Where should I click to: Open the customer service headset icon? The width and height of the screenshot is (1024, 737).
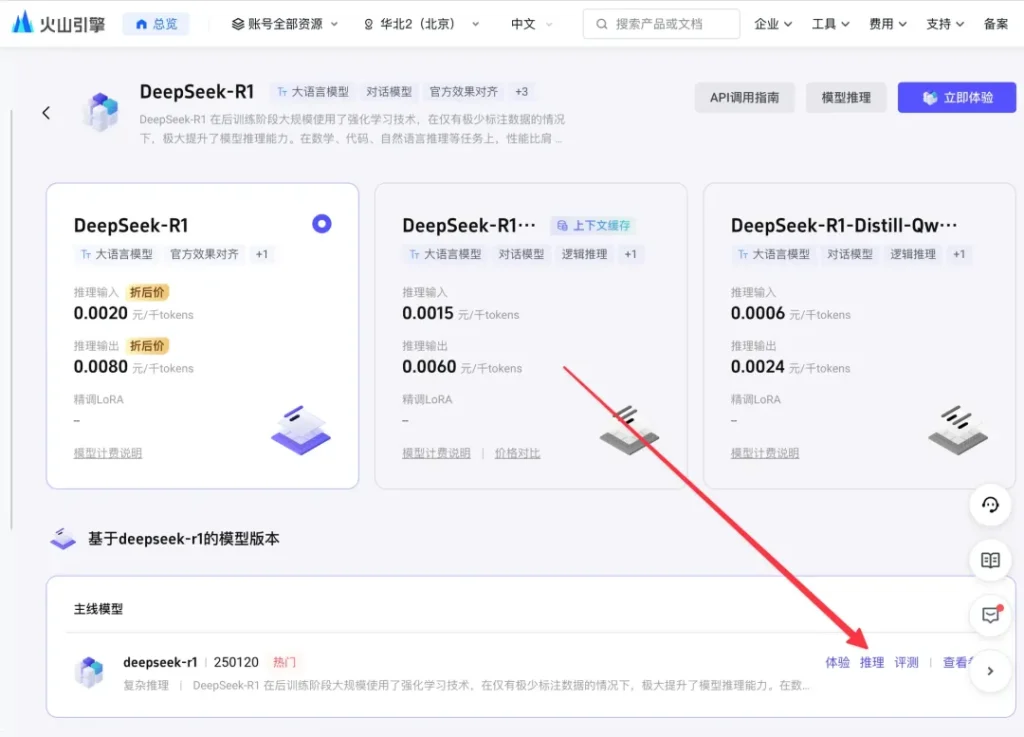pyautogui.click(x=990, y=505)
